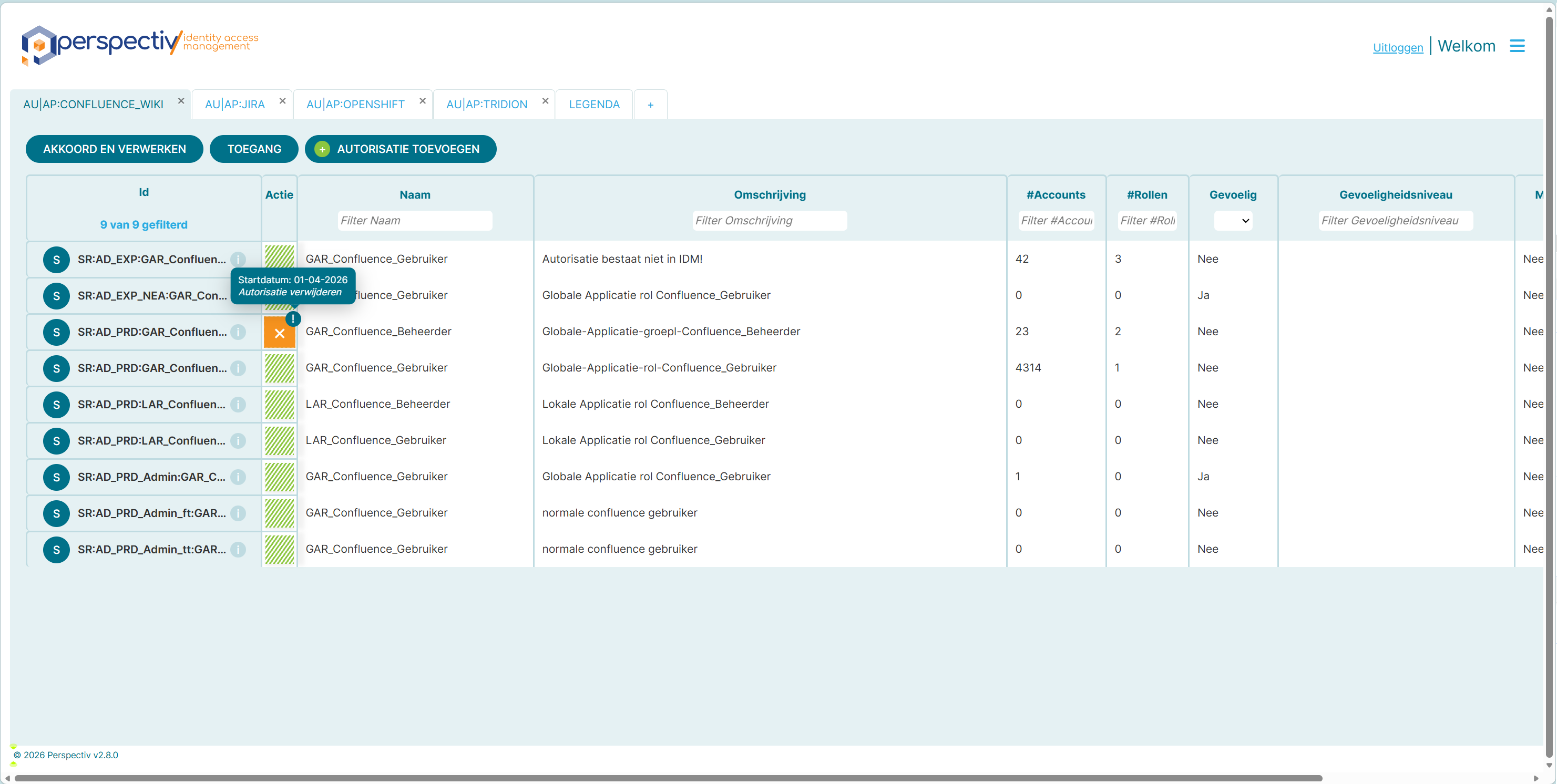Viewport: 1557px width, 784px height.
Task: Click the S icon of the SR:AD_PRD_Admin_tt:GAR... row
Action: (x=56, y=550)
